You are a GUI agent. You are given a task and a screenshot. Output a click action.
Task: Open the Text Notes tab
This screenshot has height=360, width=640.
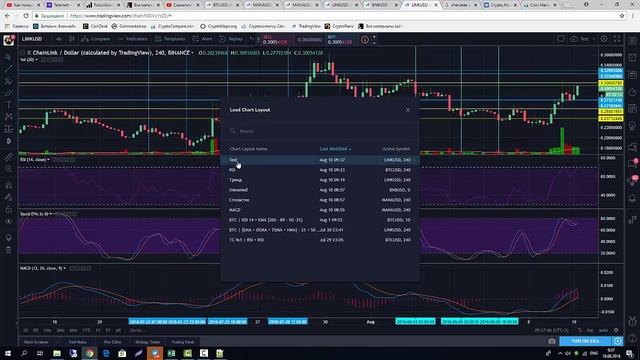(78, 342)
